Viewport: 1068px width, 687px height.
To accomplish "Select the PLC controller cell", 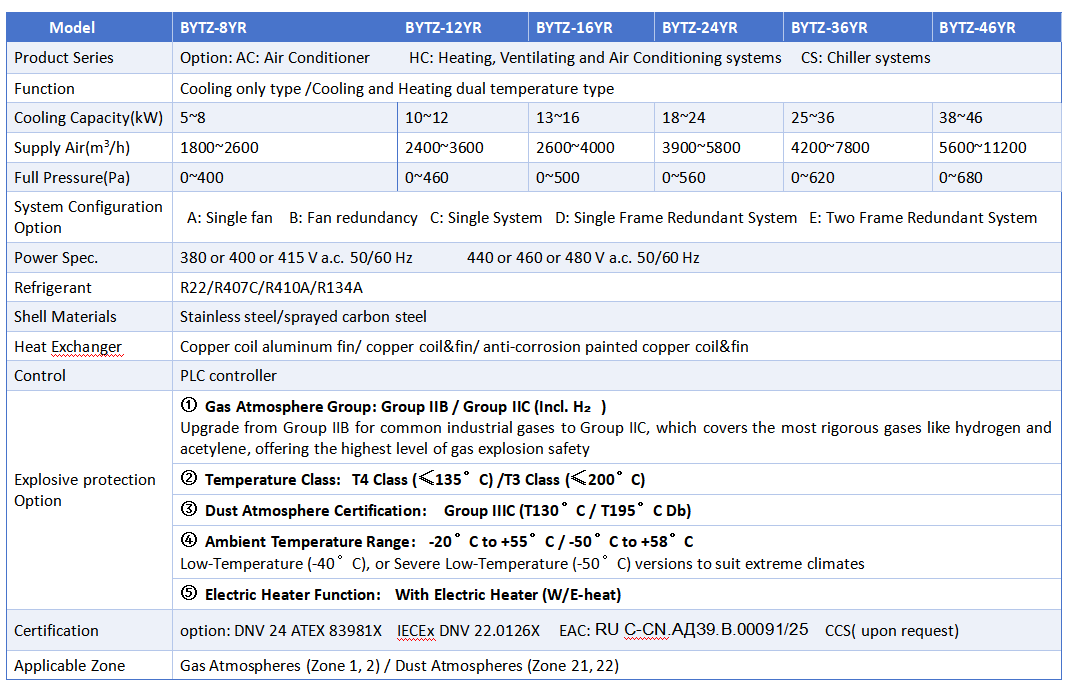I will tap(228, 376).
